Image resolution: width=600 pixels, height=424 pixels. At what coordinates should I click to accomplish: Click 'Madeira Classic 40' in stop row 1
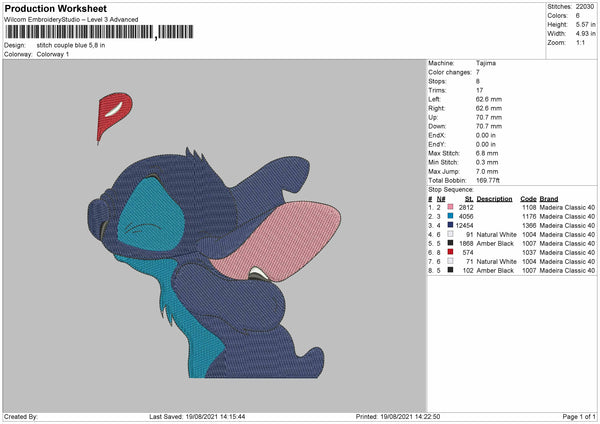point(567,207)
